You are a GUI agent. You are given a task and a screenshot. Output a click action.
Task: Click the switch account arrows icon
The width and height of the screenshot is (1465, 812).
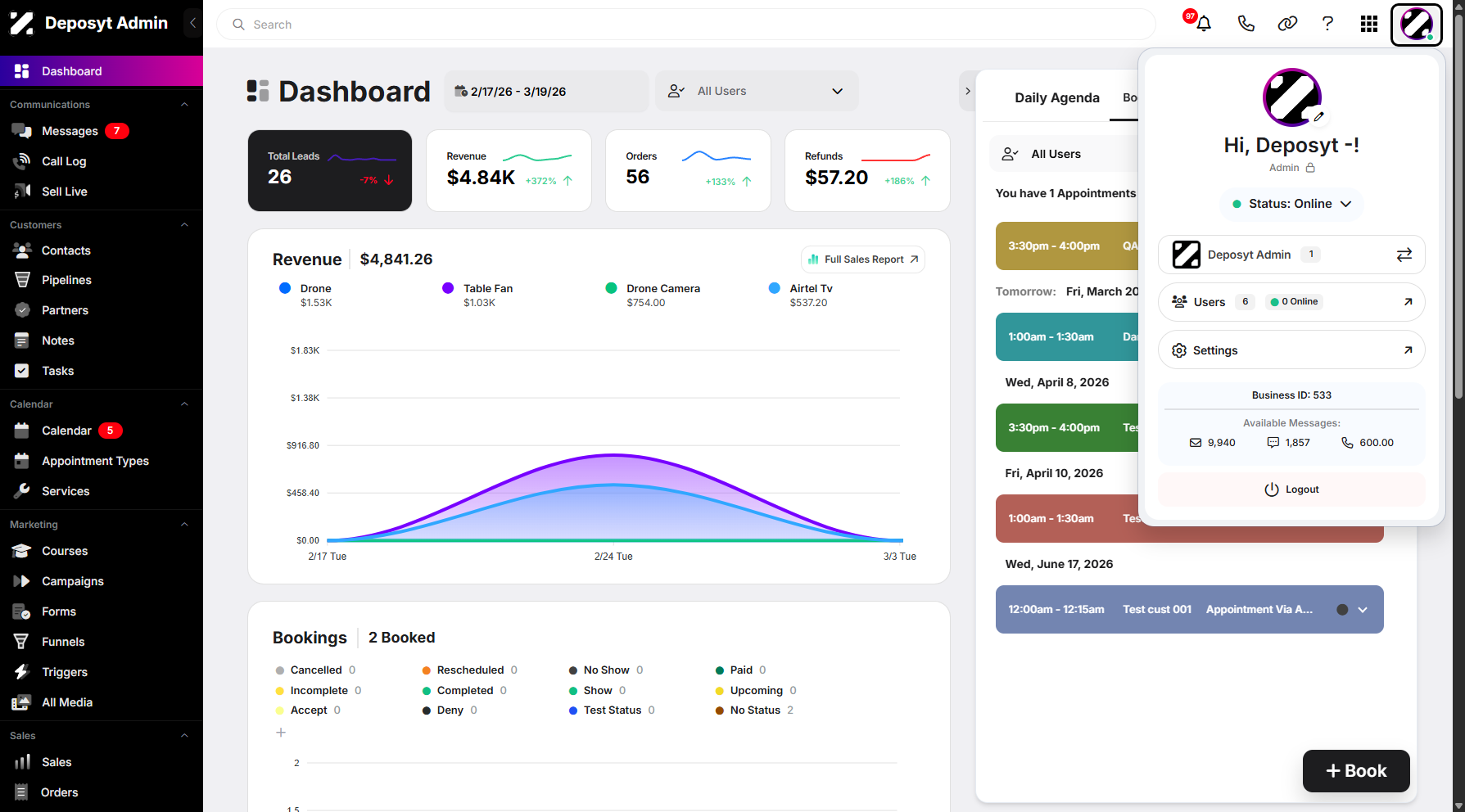tap(1404, 255)
